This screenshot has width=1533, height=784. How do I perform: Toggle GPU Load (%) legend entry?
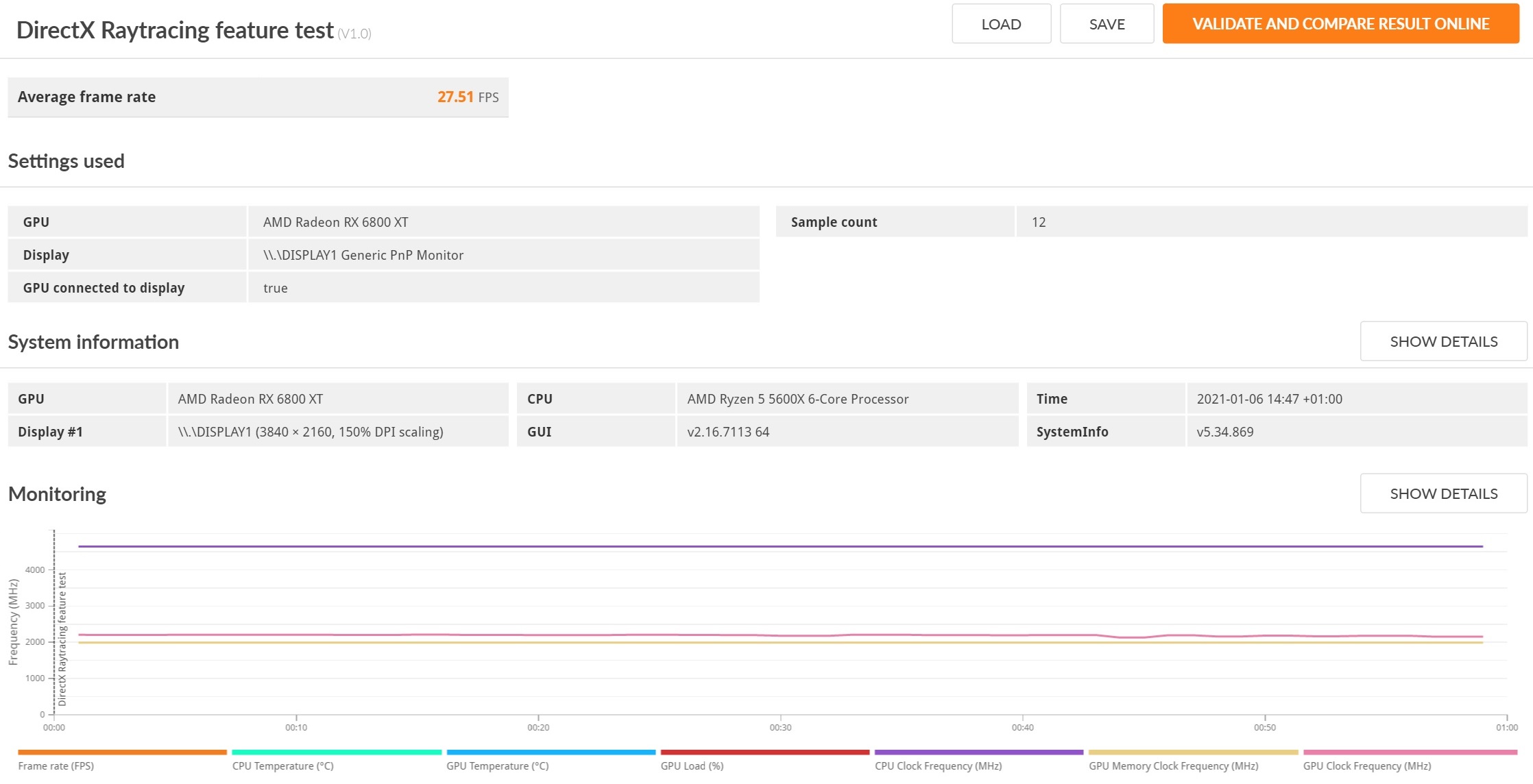point(765,761)
